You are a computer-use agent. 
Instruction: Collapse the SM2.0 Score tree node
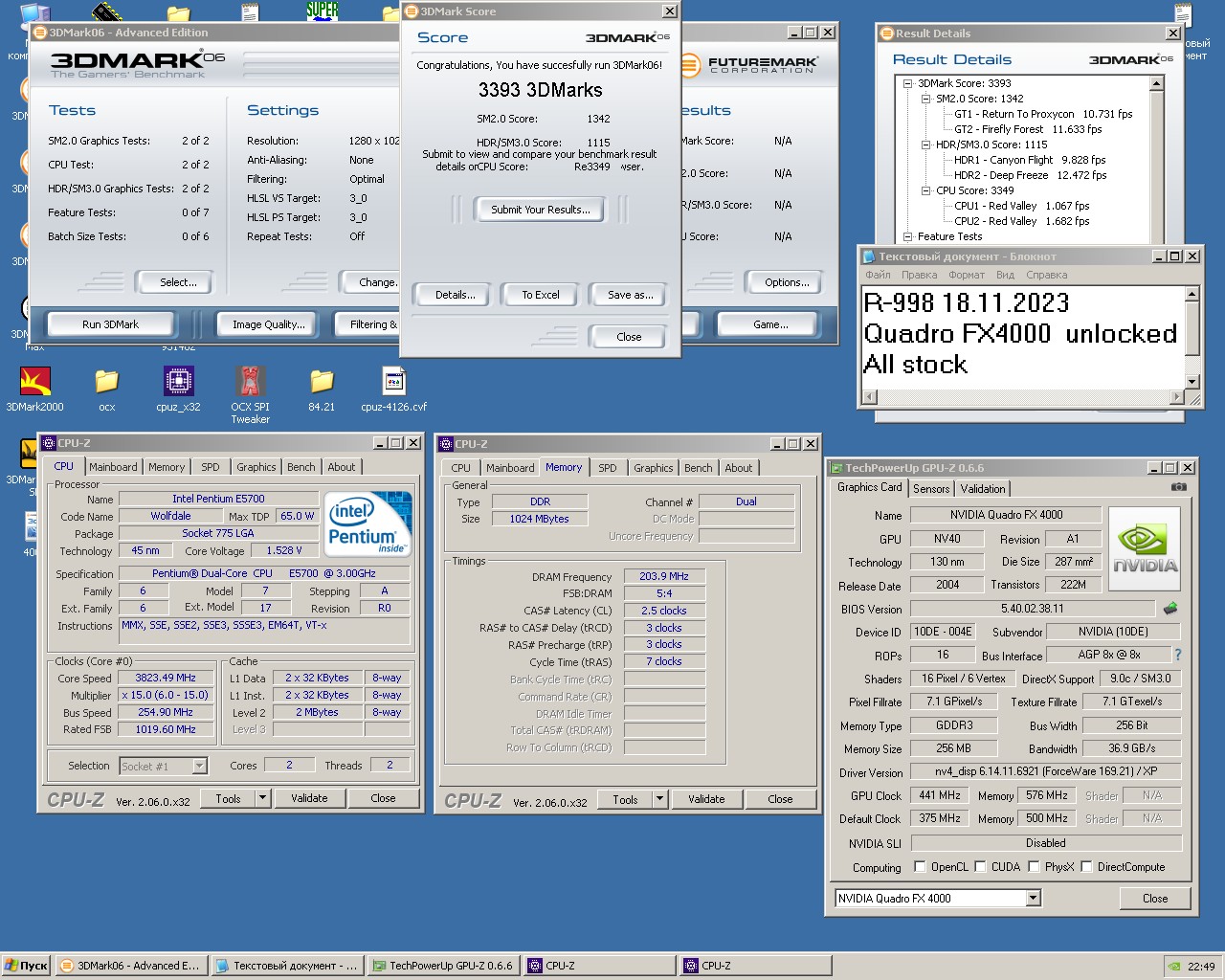(x=925, y=99)
